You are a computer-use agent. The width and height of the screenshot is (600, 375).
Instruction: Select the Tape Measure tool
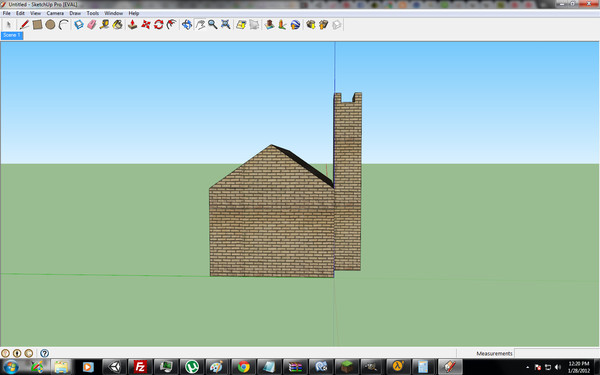[x=104, y=25]
